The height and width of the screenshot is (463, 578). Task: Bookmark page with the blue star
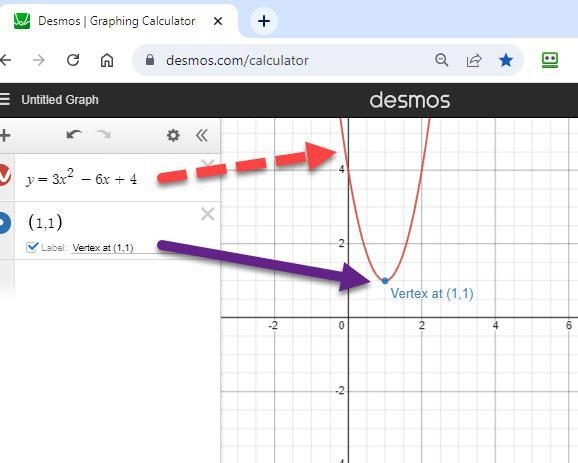(x=505, y=60)
